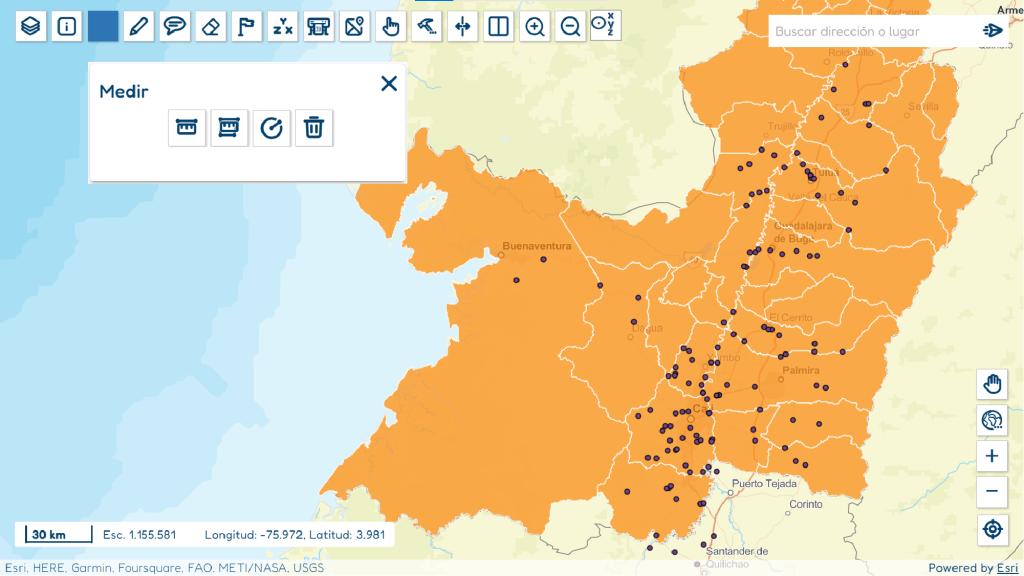Screen dimensions: 1024x576
Task: Click the 'Esc. 1.155.581' scale text
Action: pyautogui.click(x=139, y=535)
